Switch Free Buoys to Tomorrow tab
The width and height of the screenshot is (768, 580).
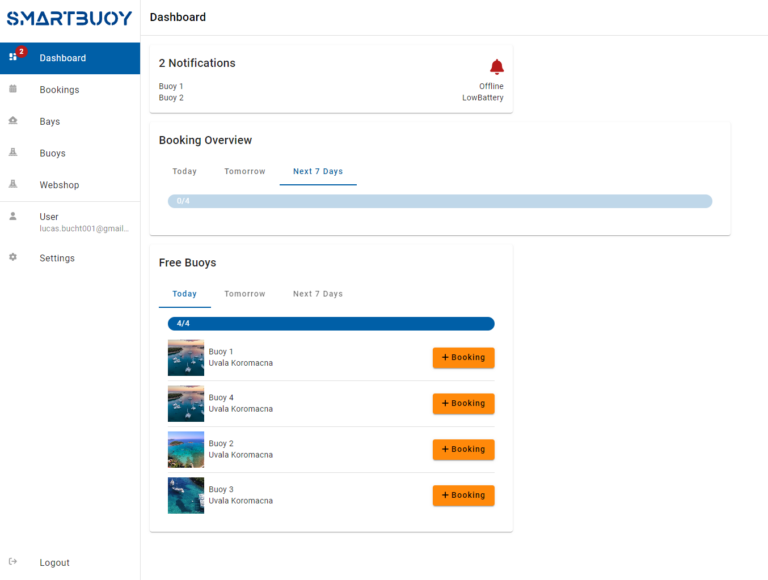pyautogui.click(x=245, y=294)
